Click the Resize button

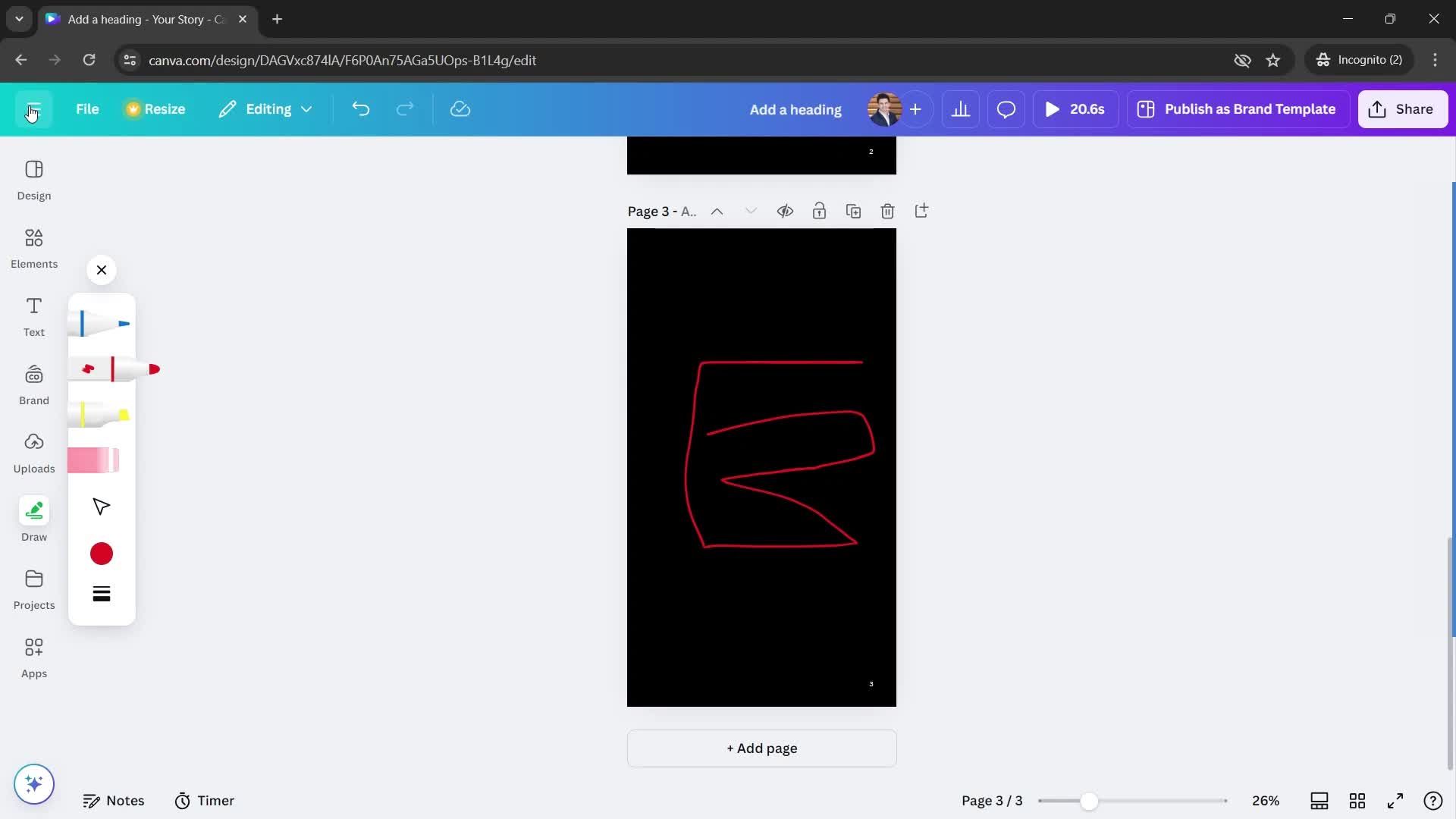155,109
